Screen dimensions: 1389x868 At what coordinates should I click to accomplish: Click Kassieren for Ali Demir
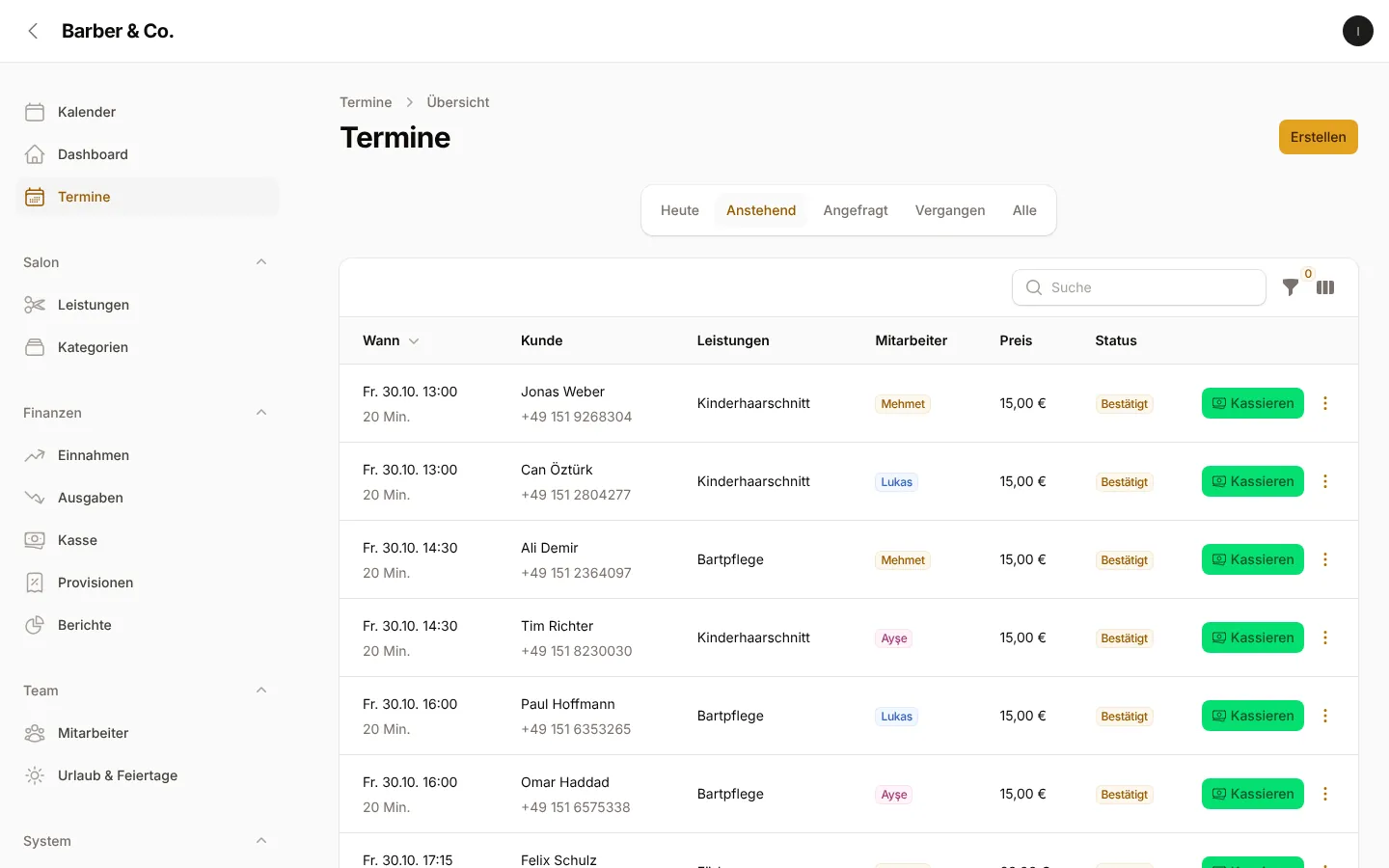1253,559
